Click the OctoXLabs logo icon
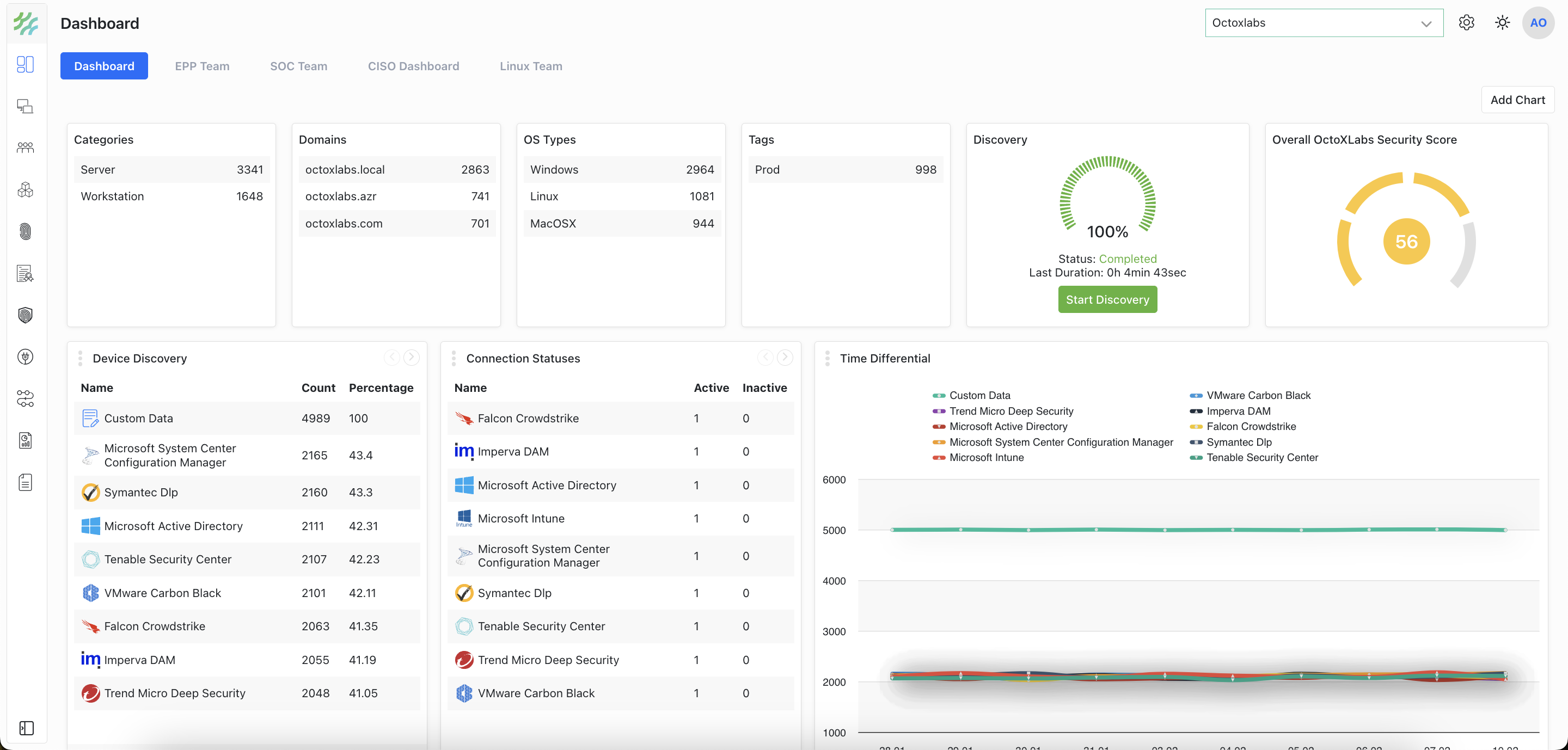This screenshot has height=750, width=1568. coord(26,23)
